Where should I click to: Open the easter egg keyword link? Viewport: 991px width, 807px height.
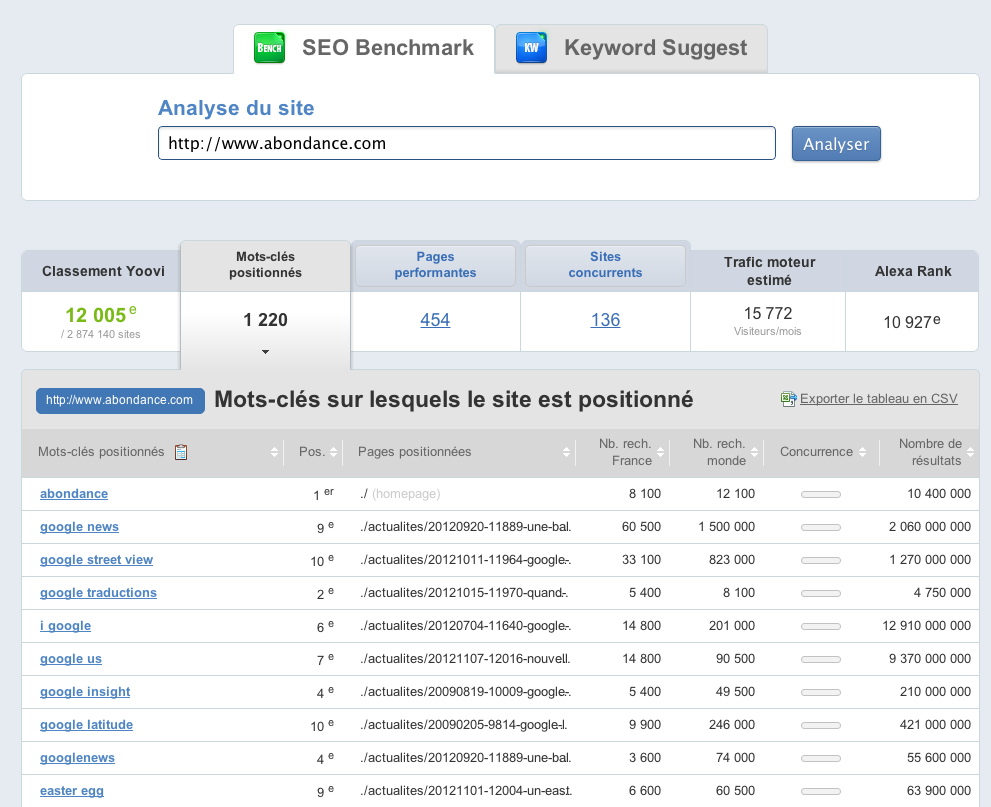tap(71, 791)
